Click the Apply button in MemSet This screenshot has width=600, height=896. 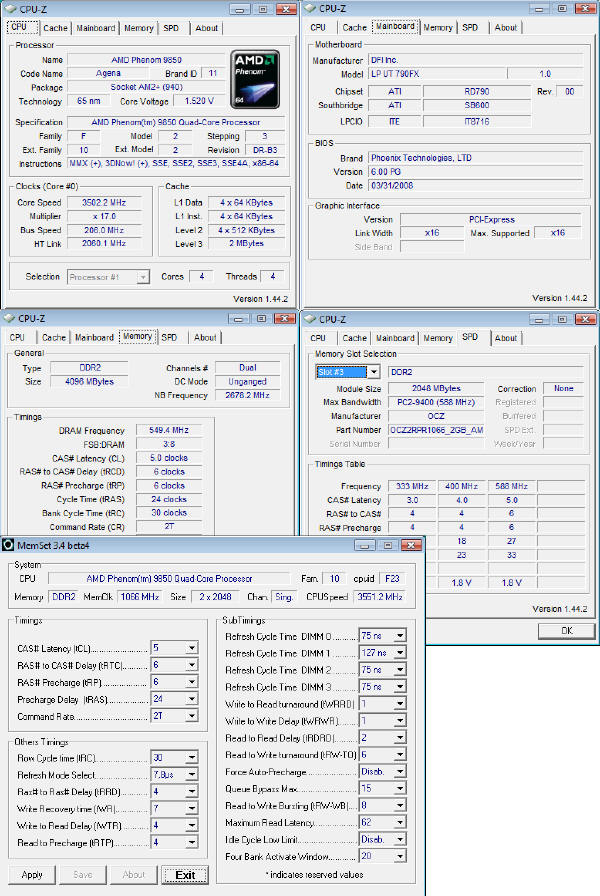[x=32, y=874]
